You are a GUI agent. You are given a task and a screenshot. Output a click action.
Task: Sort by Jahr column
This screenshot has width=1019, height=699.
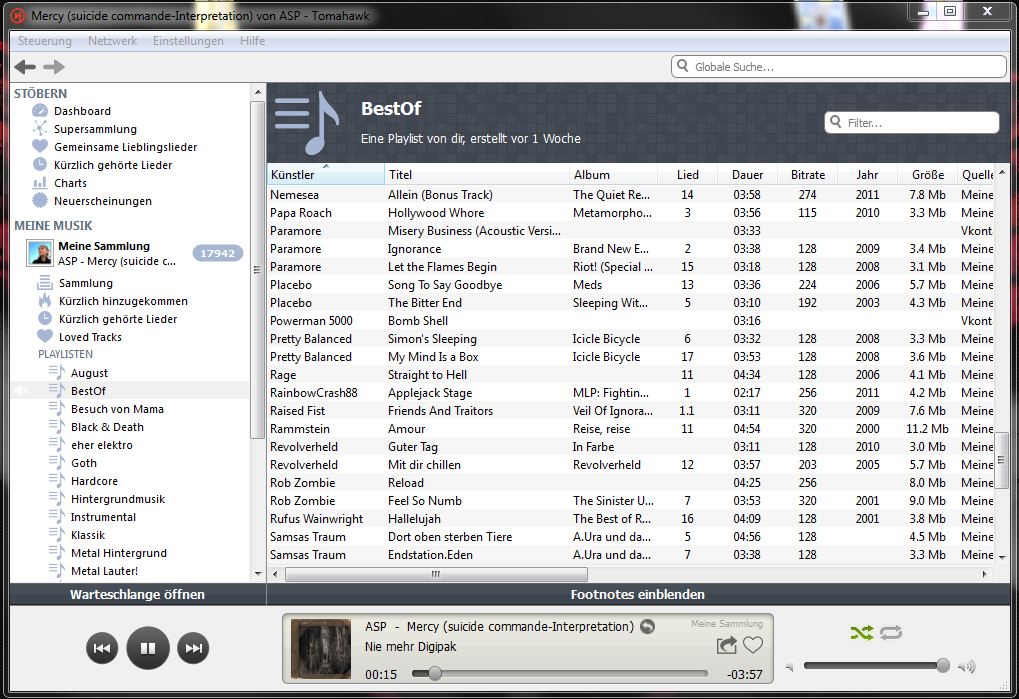click(867, 174)
